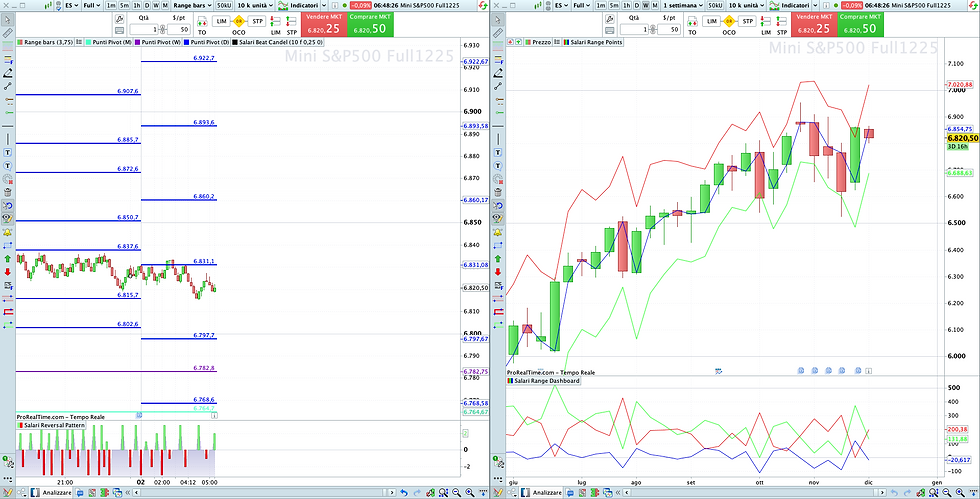The height and width of the screenshot is (499, 980).
Task: Open the Full contract dropdown in right chart
Action: (582, 5)
